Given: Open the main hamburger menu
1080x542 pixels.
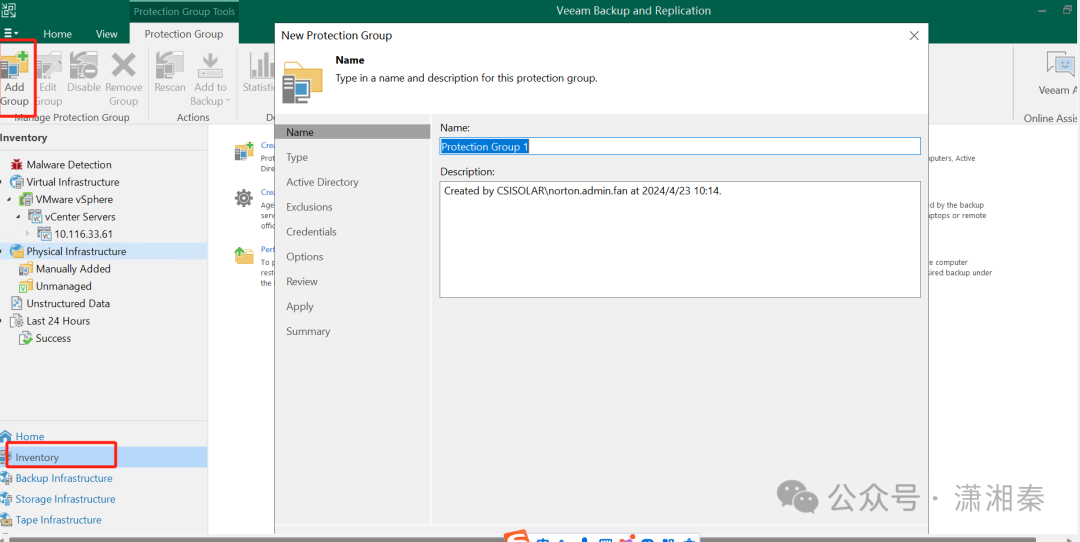Looking at the screenshot, I should point(11,33).
